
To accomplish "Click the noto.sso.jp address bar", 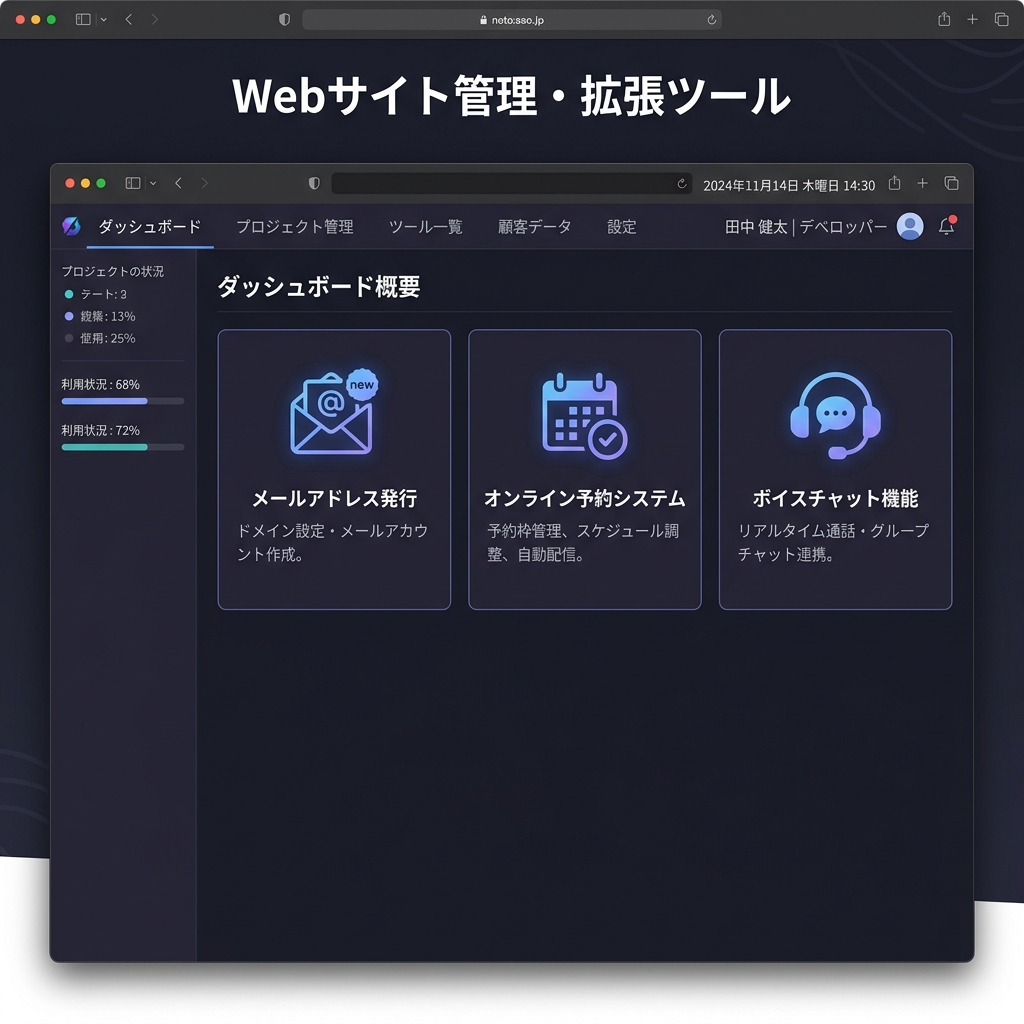I will pos(511,20).
